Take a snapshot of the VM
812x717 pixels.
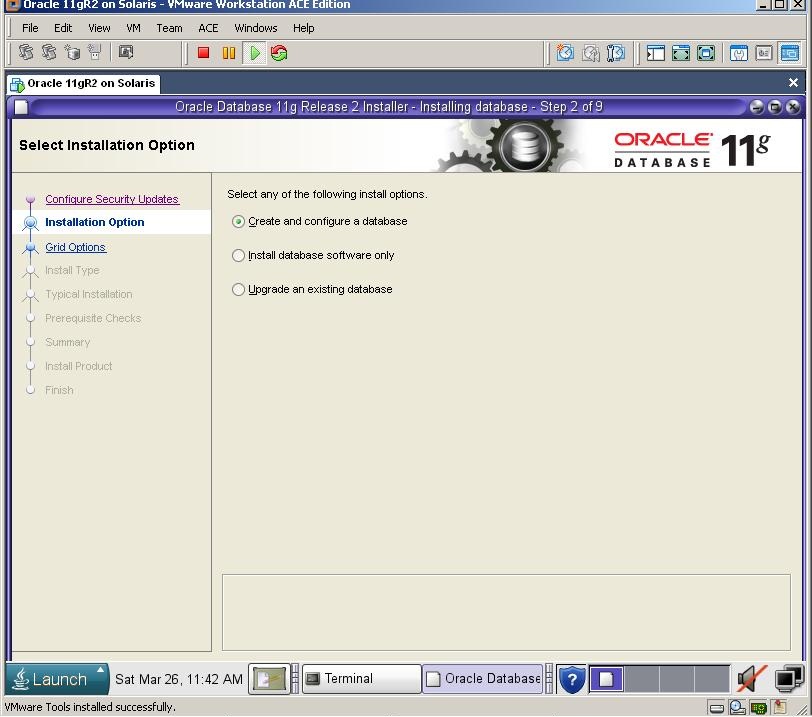coord(563,53)
